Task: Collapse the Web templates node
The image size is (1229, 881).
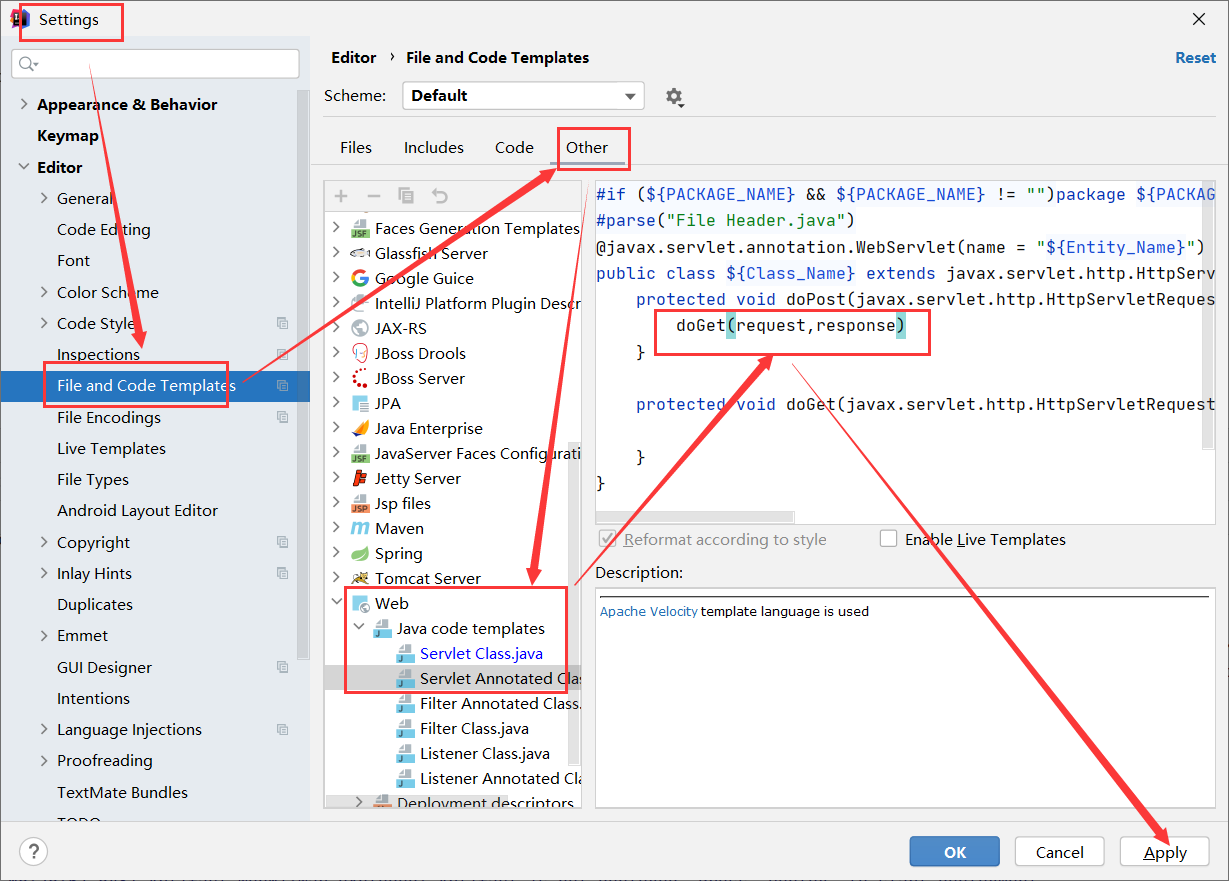Action: [x=336, y=603]
